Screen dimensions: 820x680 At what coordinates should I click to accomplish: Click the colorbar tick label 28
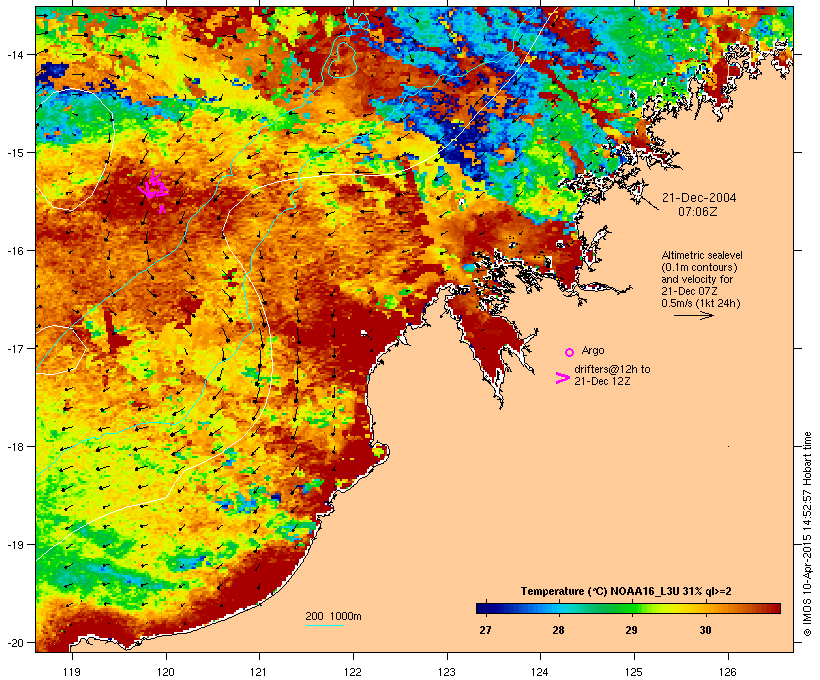point(559,630)
